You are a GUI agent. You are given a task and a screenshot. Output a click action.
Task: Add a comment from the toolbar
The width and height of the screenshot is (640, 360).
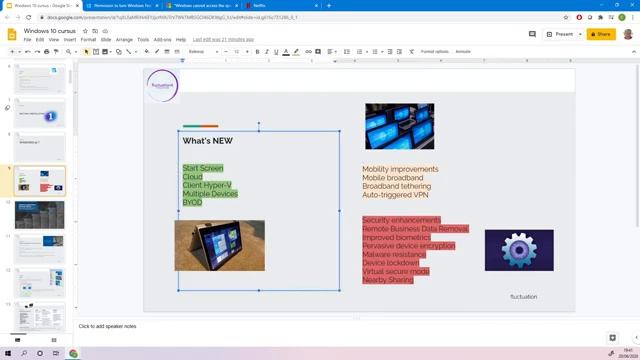(318, 52)
